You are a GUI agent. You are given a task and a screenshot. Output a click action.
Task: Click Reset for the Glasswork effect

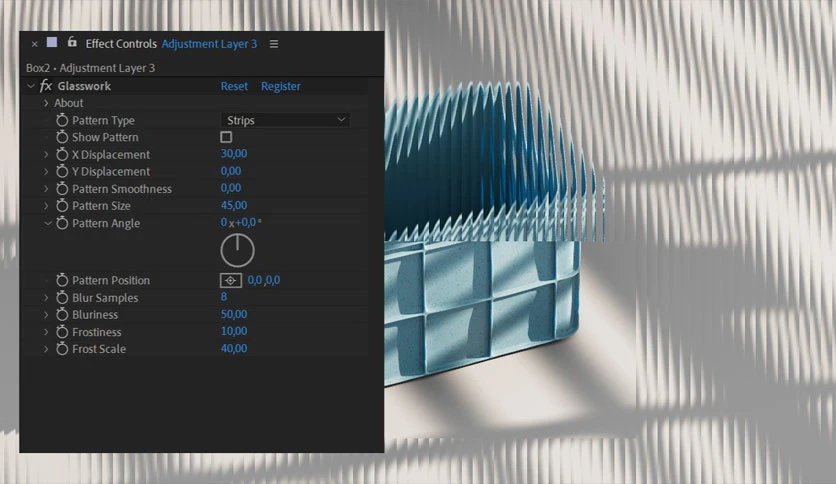click(x=234, y=86)
